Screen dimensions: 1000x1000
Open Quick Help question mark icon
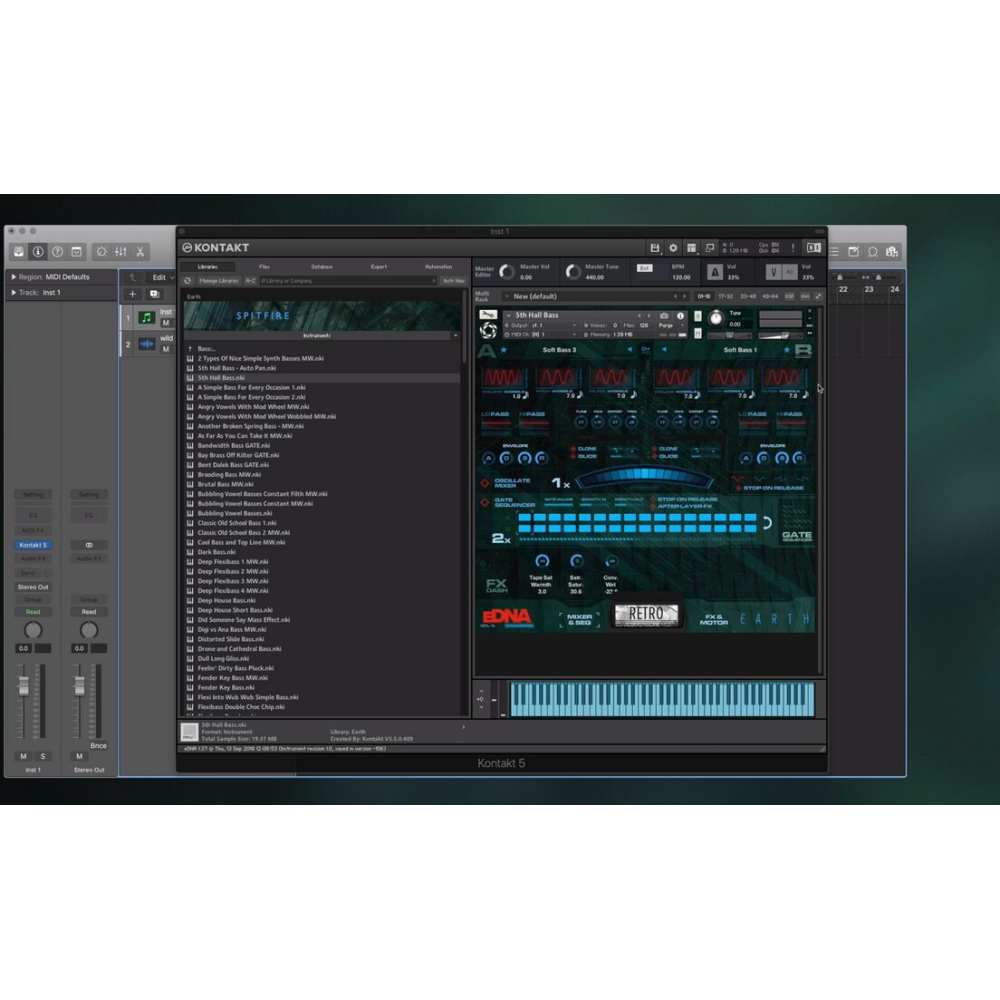[x=57, y=251]
